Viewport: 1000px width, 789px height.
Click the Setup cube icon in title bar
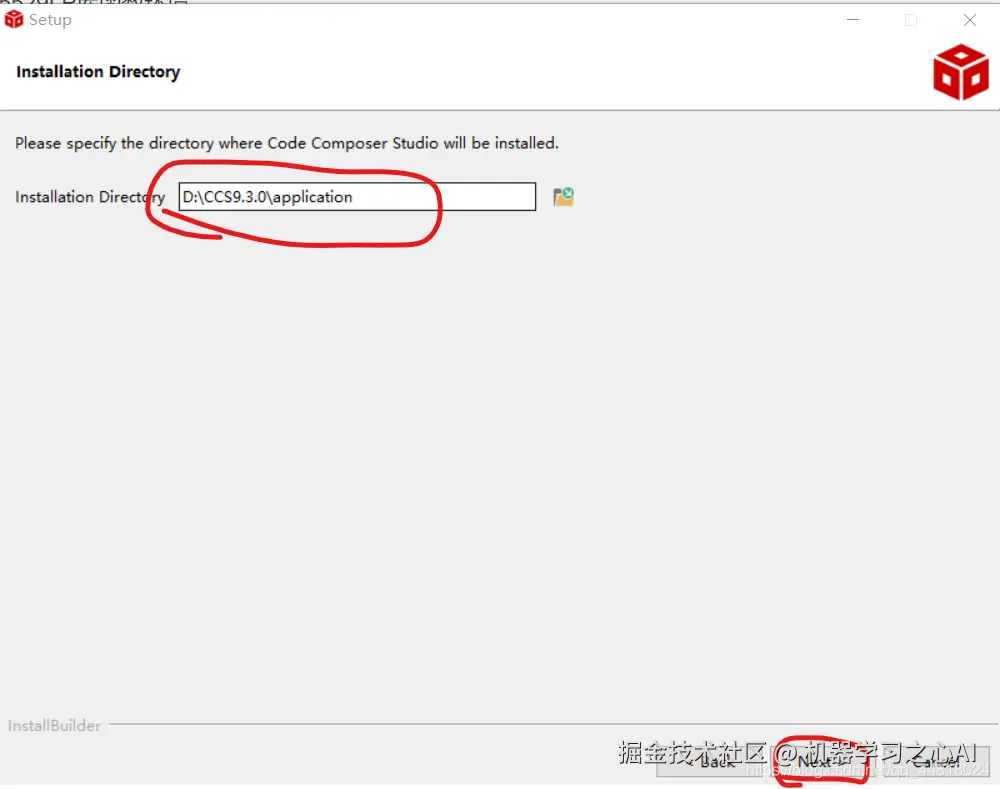point(13,20)
